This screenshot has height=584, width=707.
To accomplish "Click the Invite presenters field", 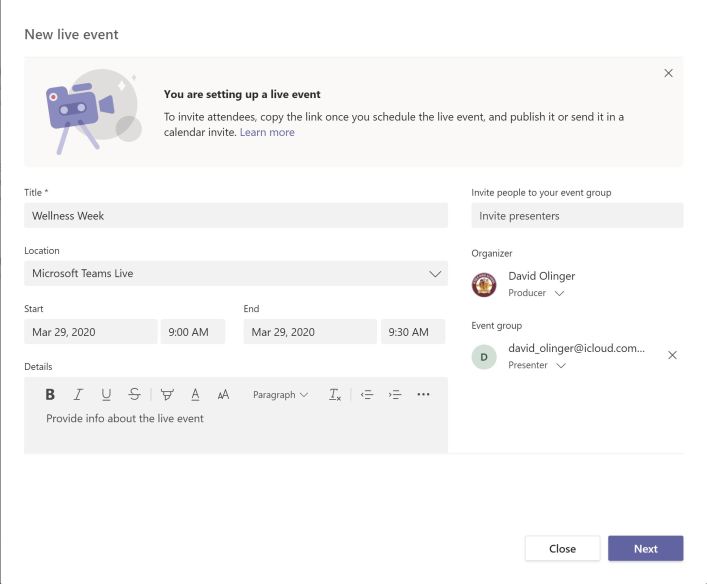I will (577, 216).
